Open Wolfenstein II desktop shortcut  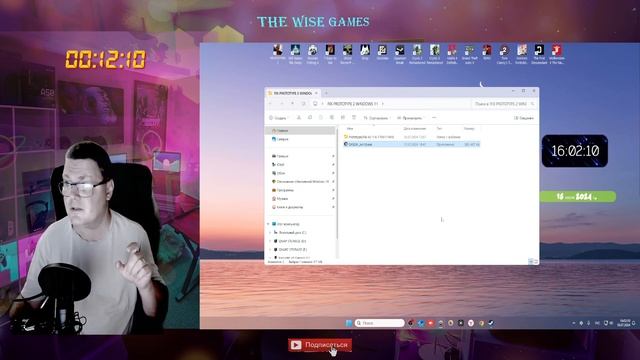point(557,54)
